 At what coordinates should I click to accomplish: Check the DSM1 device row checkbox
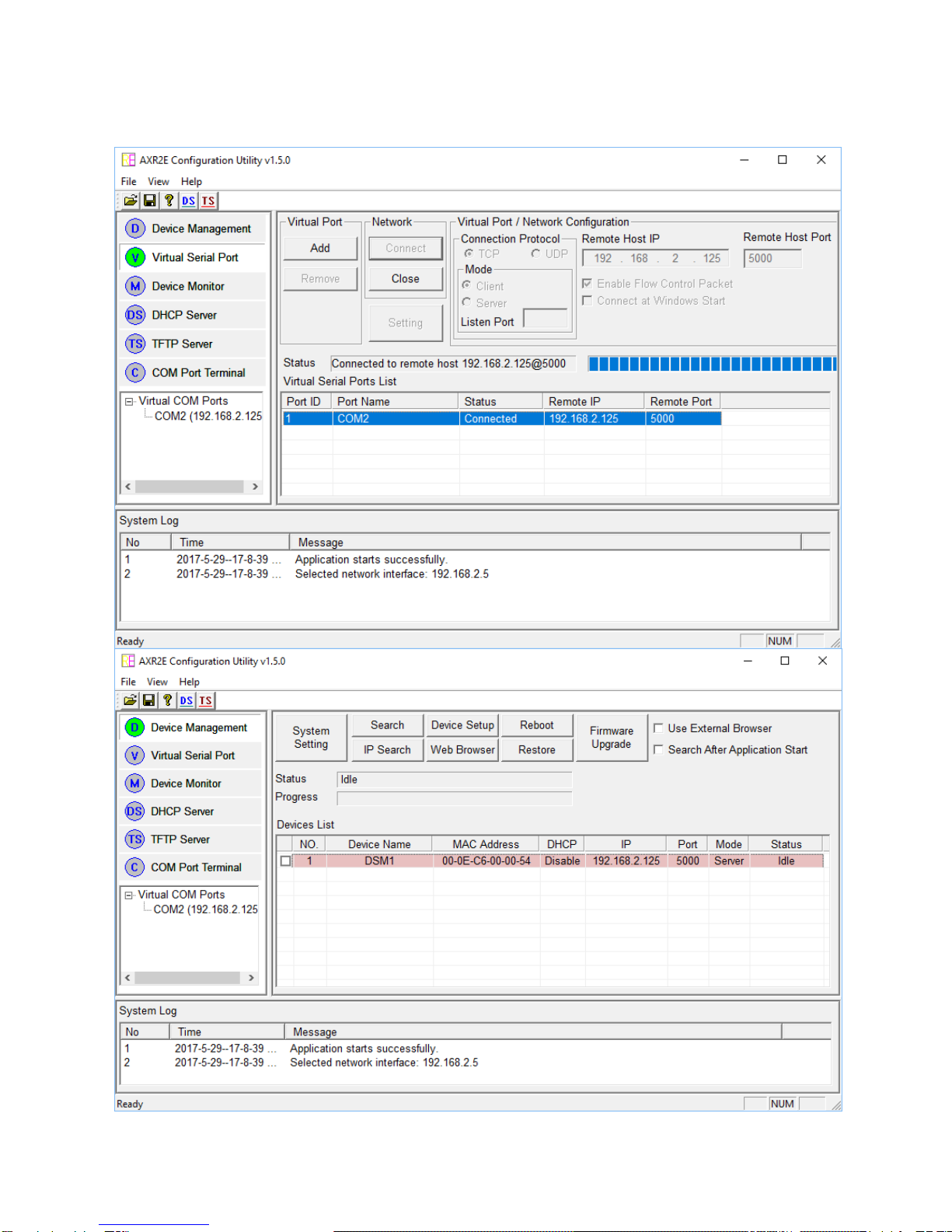click(x=286, y=861)
